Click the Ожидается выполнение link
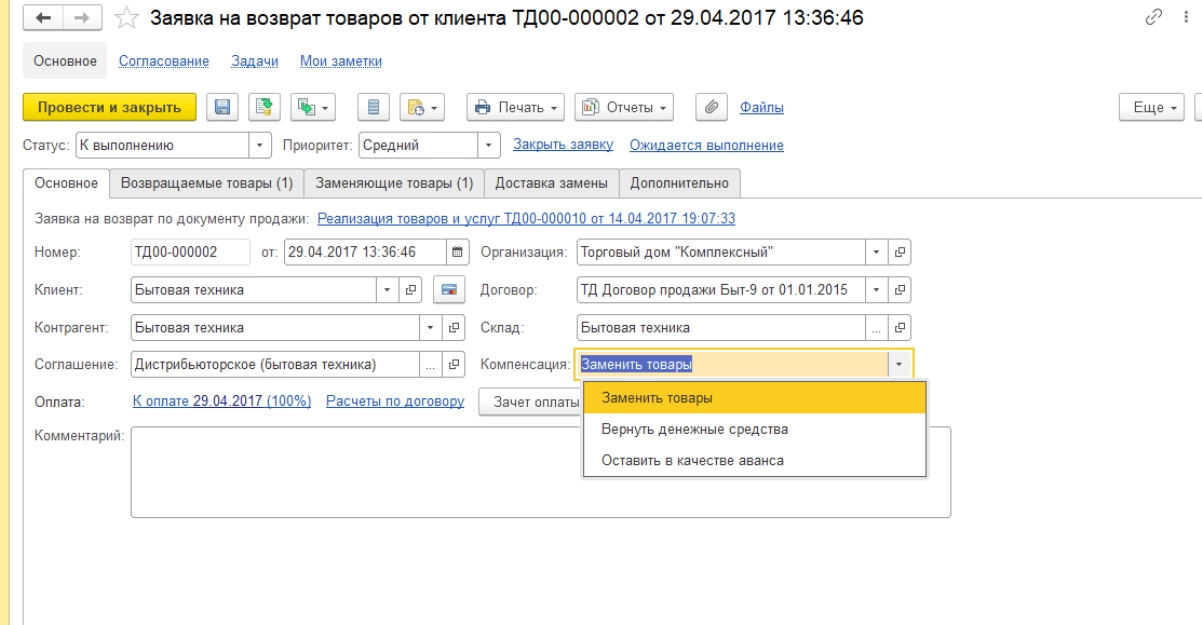The image size is (1202, 625). [x=706, y=145]
